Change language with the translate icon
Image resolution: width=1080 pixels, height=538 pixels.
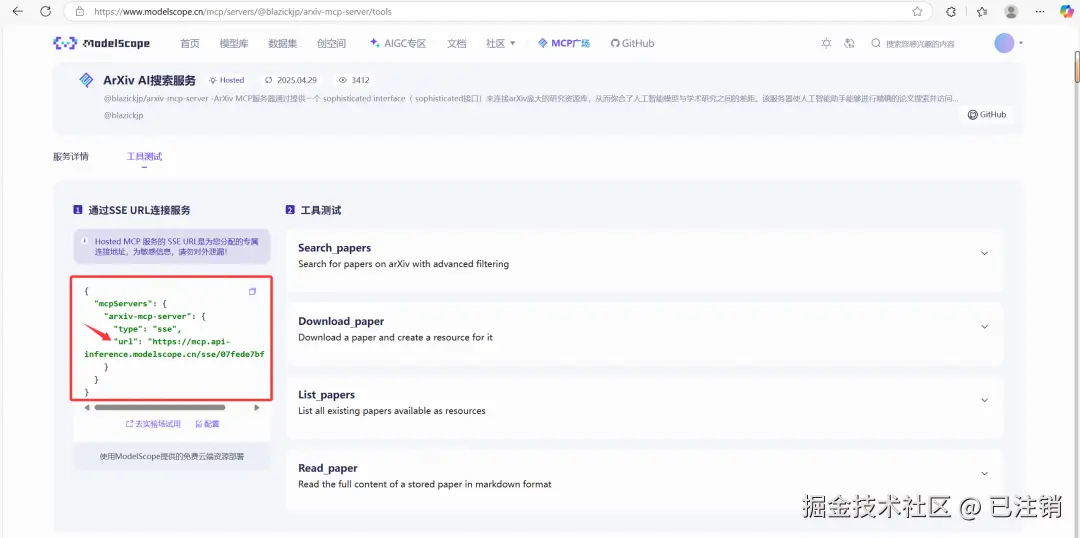click(849, 43)
